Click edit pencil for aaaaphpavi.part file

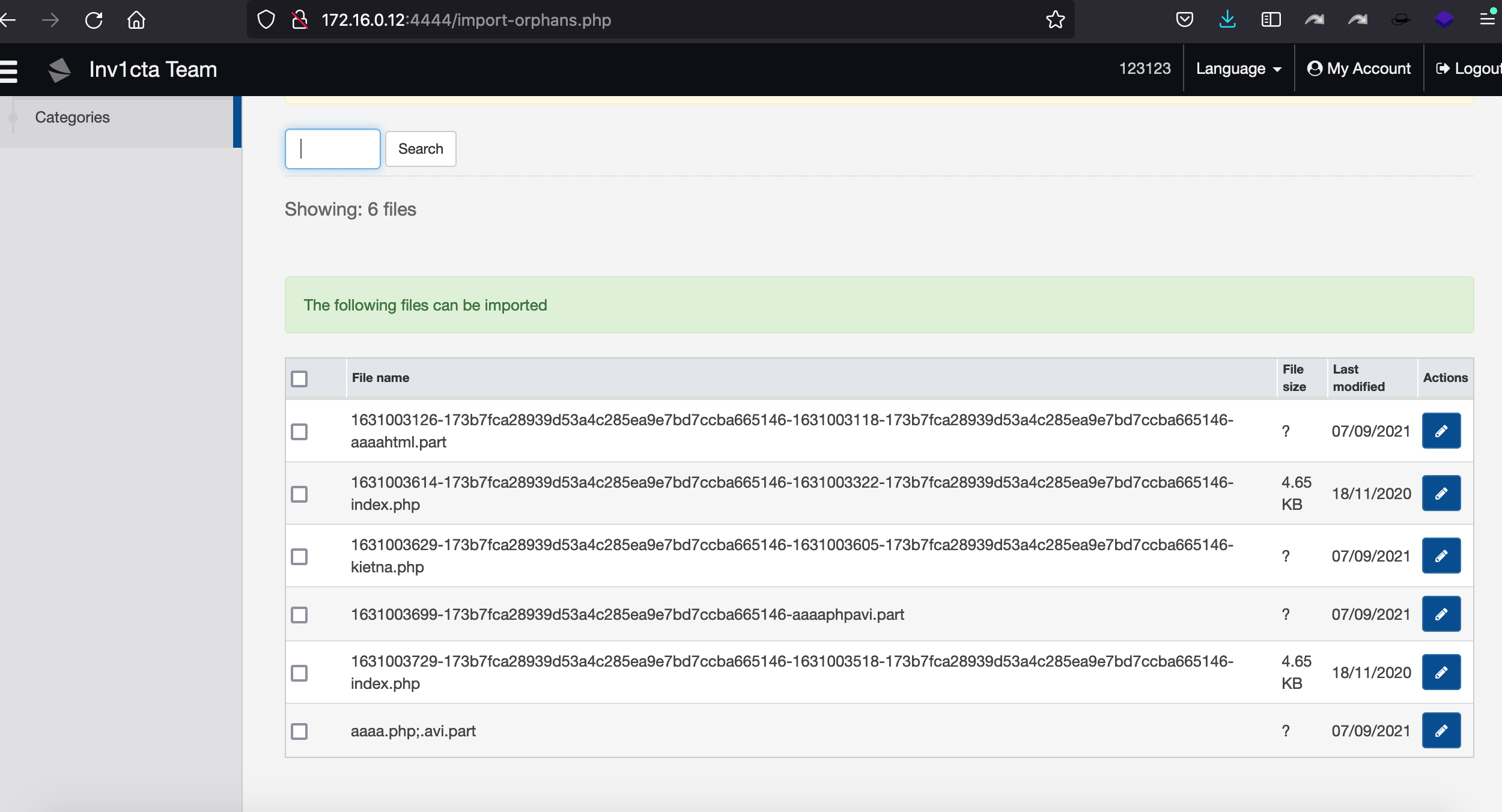[x=1441, y=614]
